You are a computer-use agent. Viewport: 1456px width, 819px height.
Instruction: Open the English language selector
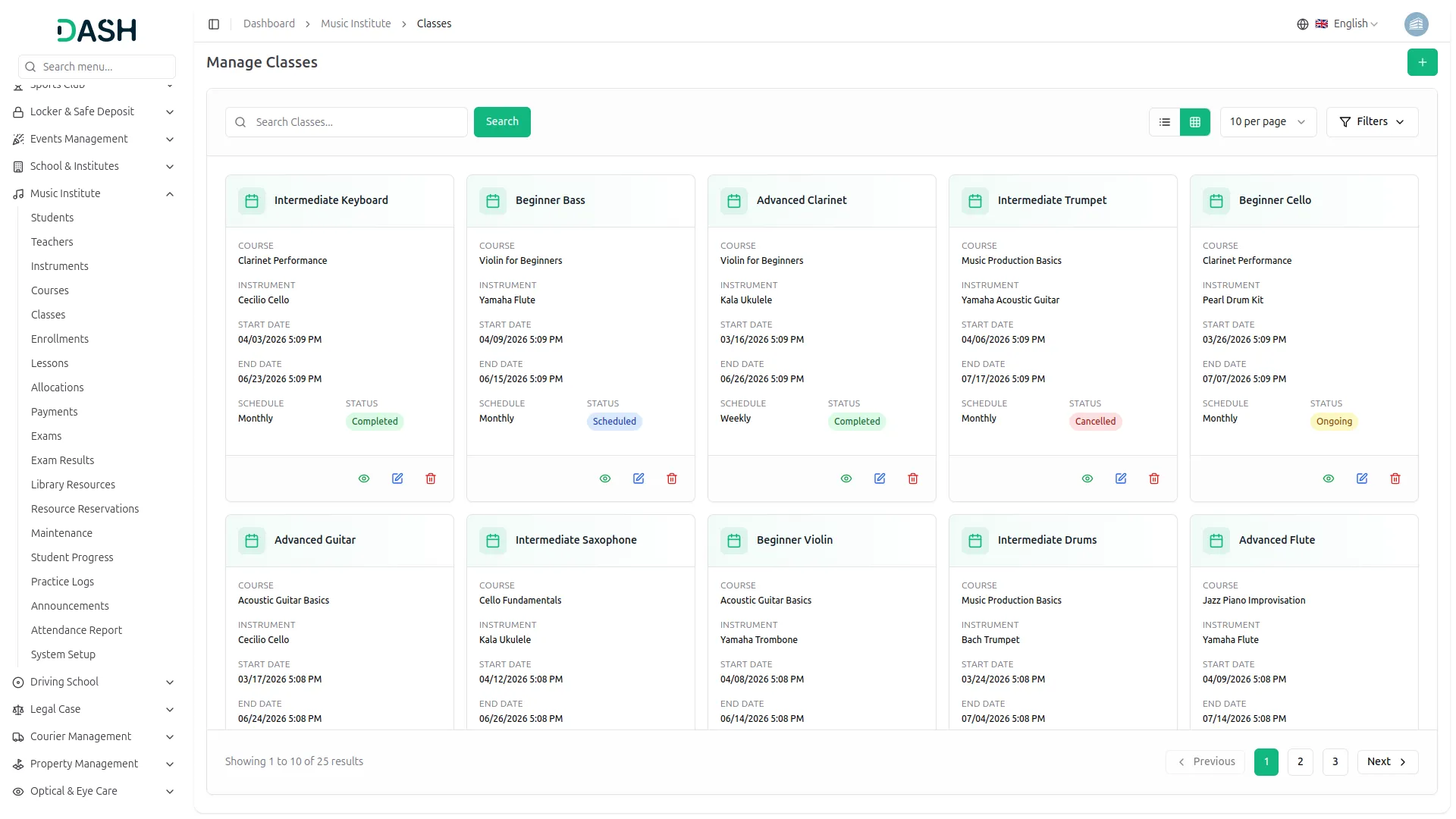tap(1347, 24)
